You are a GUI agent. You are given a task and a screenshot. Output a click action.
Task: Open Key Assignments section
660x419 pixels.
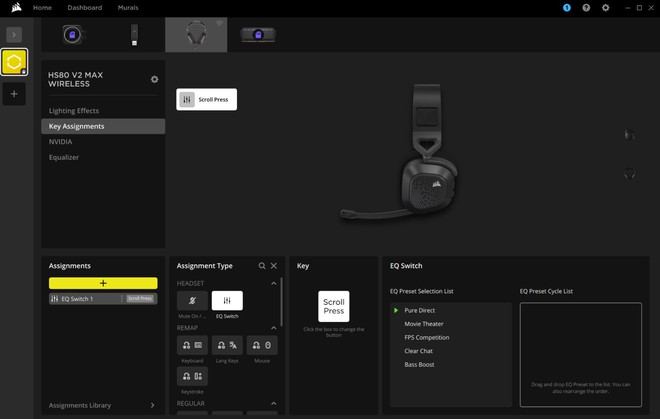coord(103,126)
